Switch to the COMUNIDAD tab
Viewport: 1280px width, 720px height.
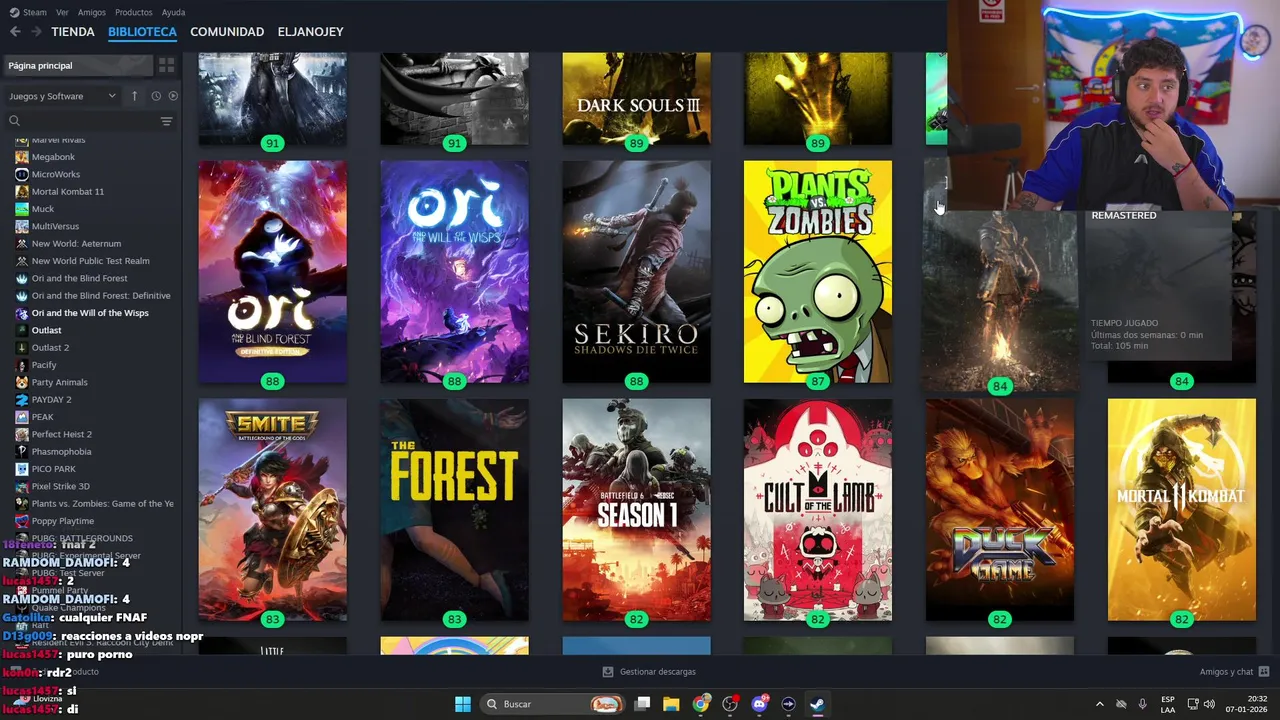coord(227,32)
